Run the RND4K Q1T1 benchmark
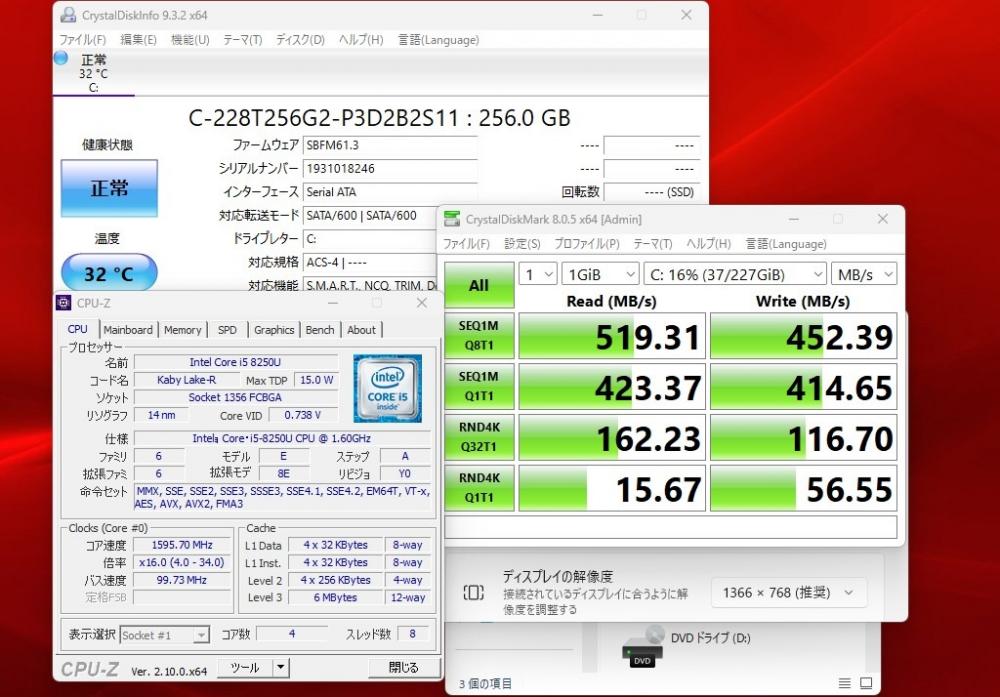Viewport: 1000px width, 697px height. 479,488
